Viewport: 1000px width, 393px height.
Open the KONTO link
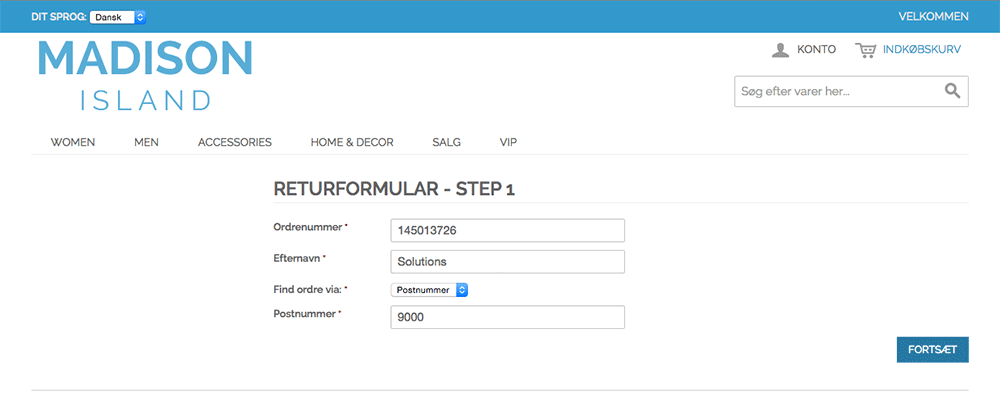(x=816, y=50)
